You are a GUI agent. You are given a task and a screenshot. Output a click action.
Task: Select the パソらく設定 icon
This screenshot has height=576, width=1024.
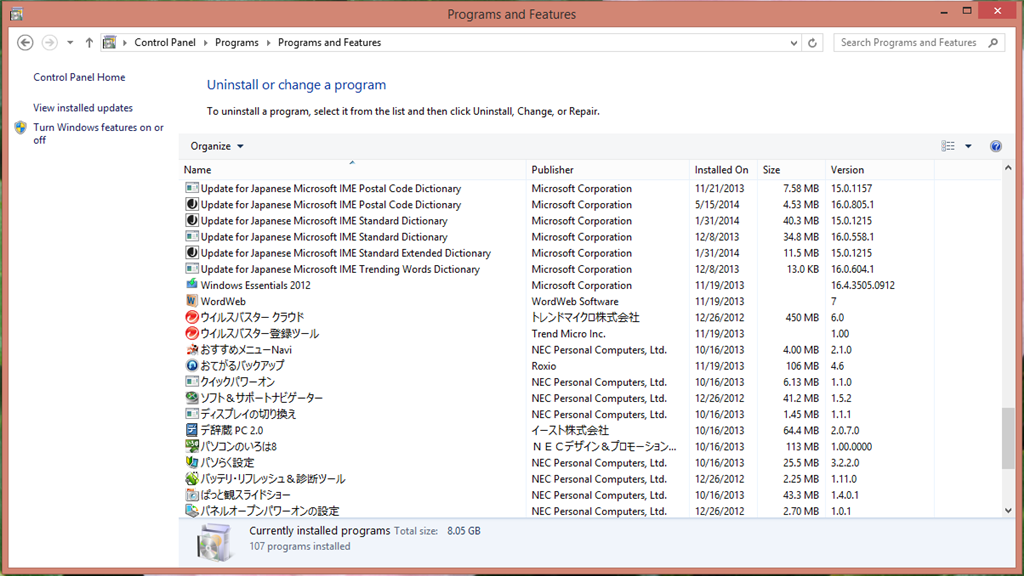click(x=191, y=462)
